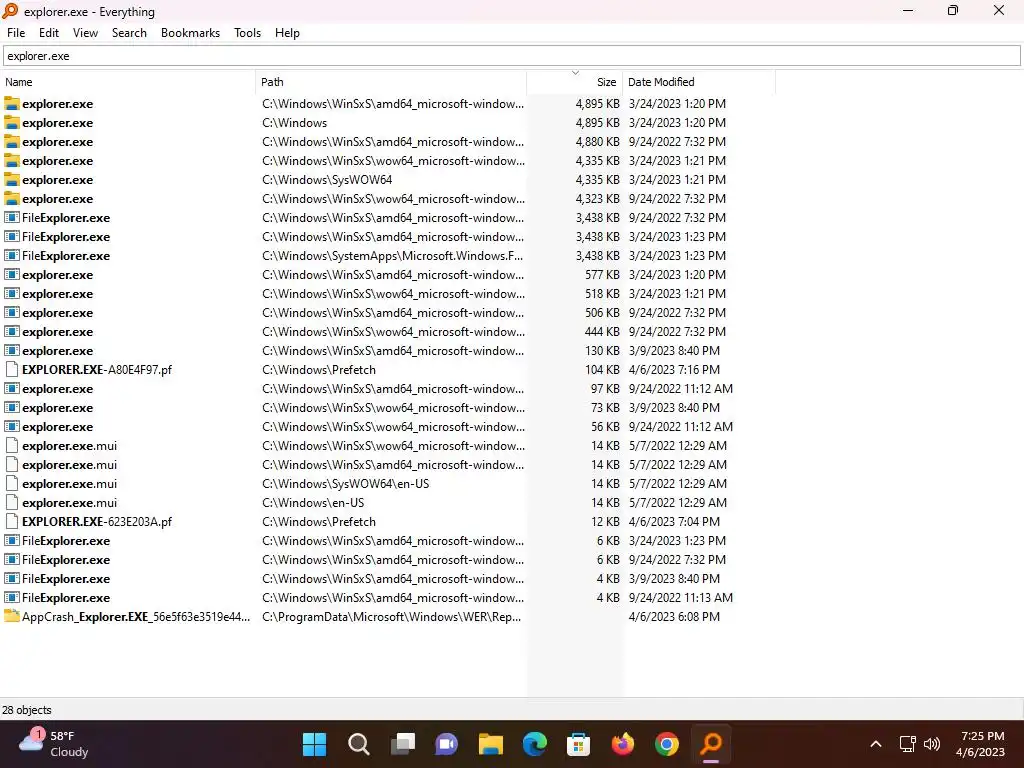The image size is (1024, 768).
Task: Click icon of EXPLORER.EXE-623E203A.pf file
Action: point(12,522)
